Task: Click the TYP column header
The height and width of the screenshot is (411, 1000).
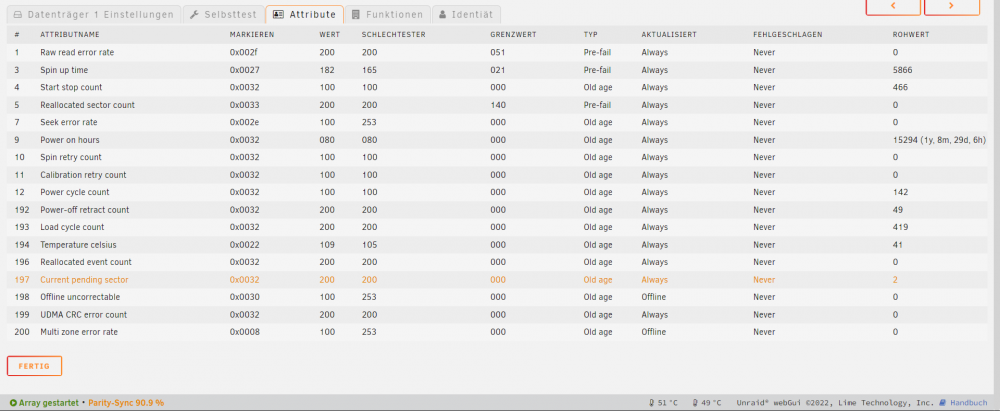Action: coord(591,34)
